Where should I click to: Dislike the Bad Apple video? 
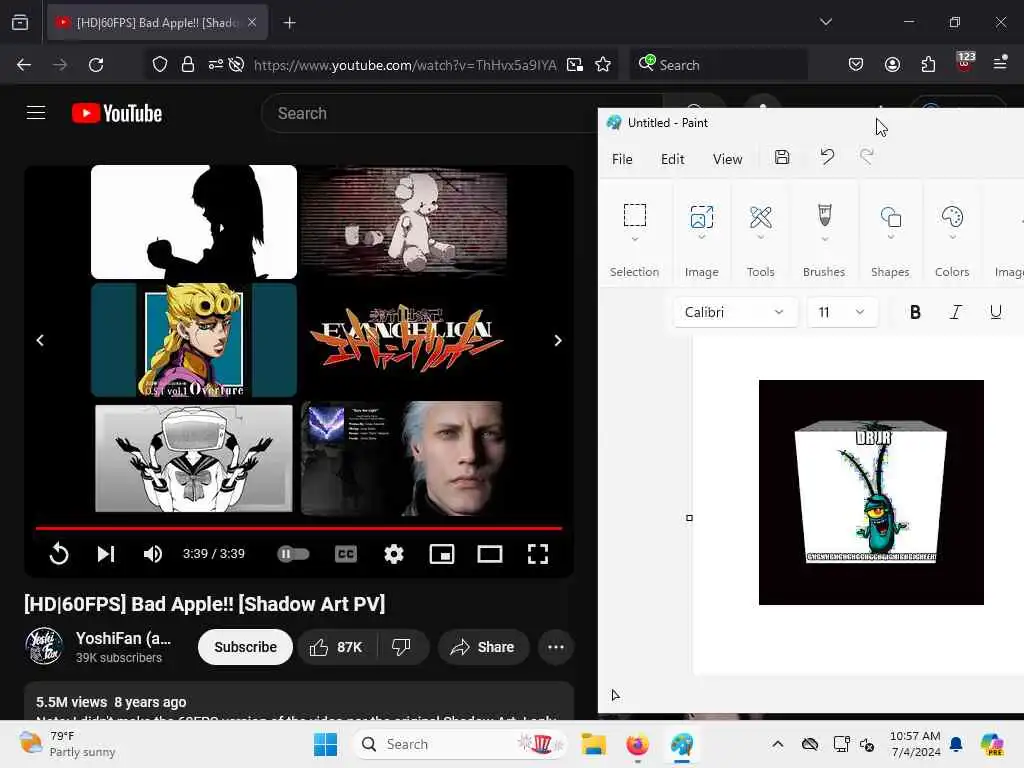click(x=402, y=647)
